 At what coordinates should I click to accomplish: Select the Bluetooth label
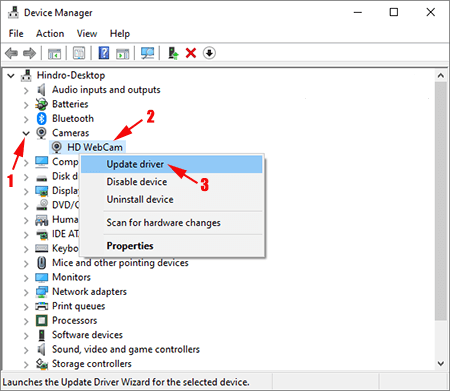[73, 119]
